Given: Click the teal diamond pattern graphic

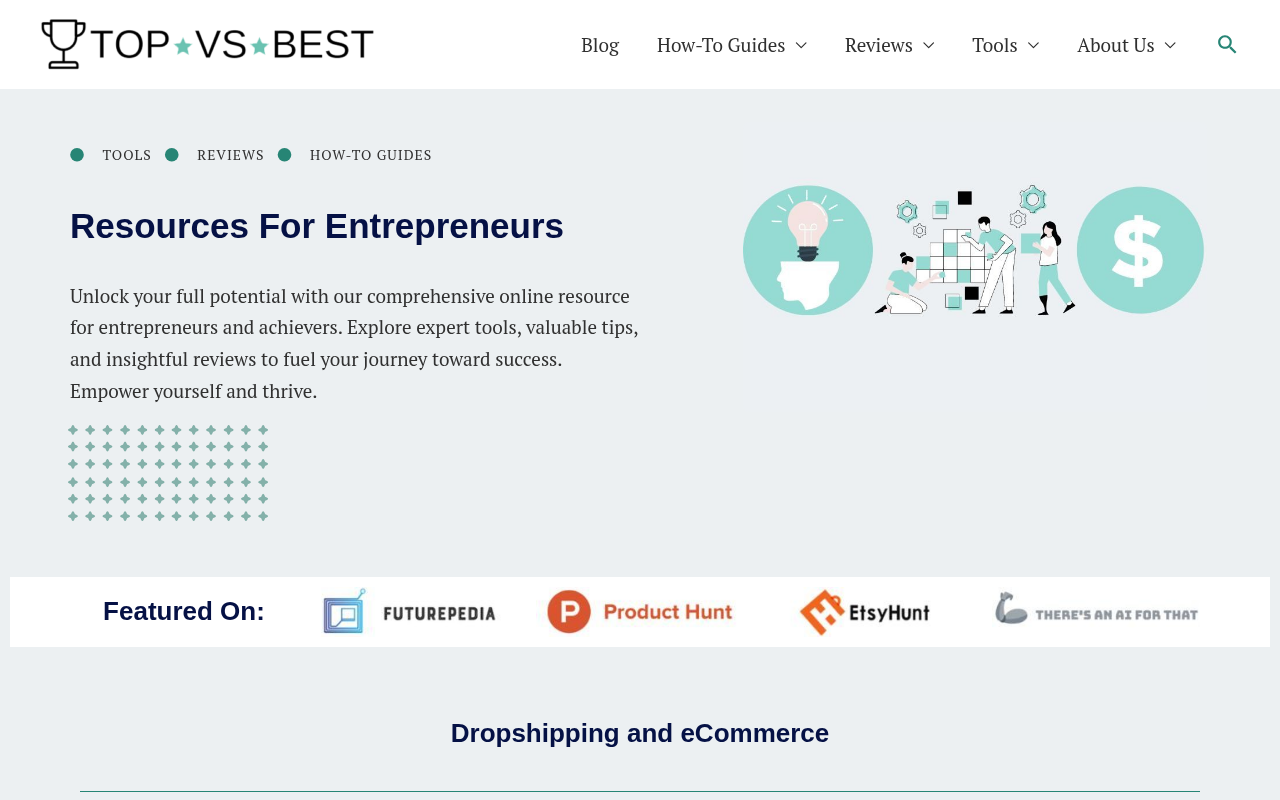Looking at the screenshot, I should click(168, 472).
